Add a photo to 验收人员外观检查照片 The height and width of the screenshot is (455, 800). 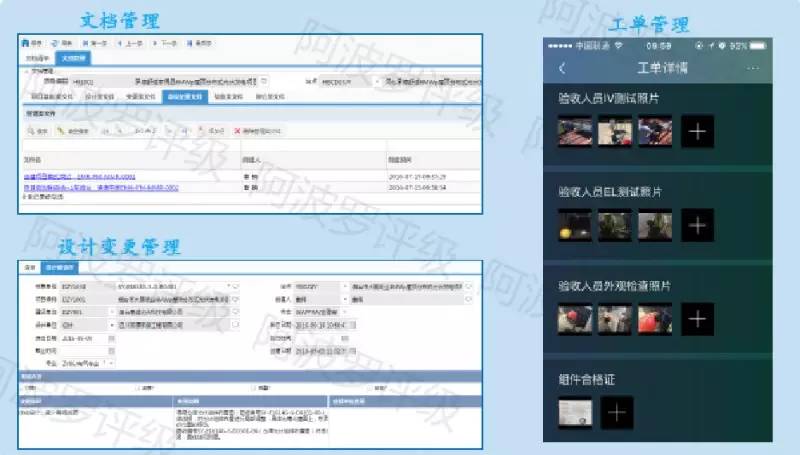(698, 320)
